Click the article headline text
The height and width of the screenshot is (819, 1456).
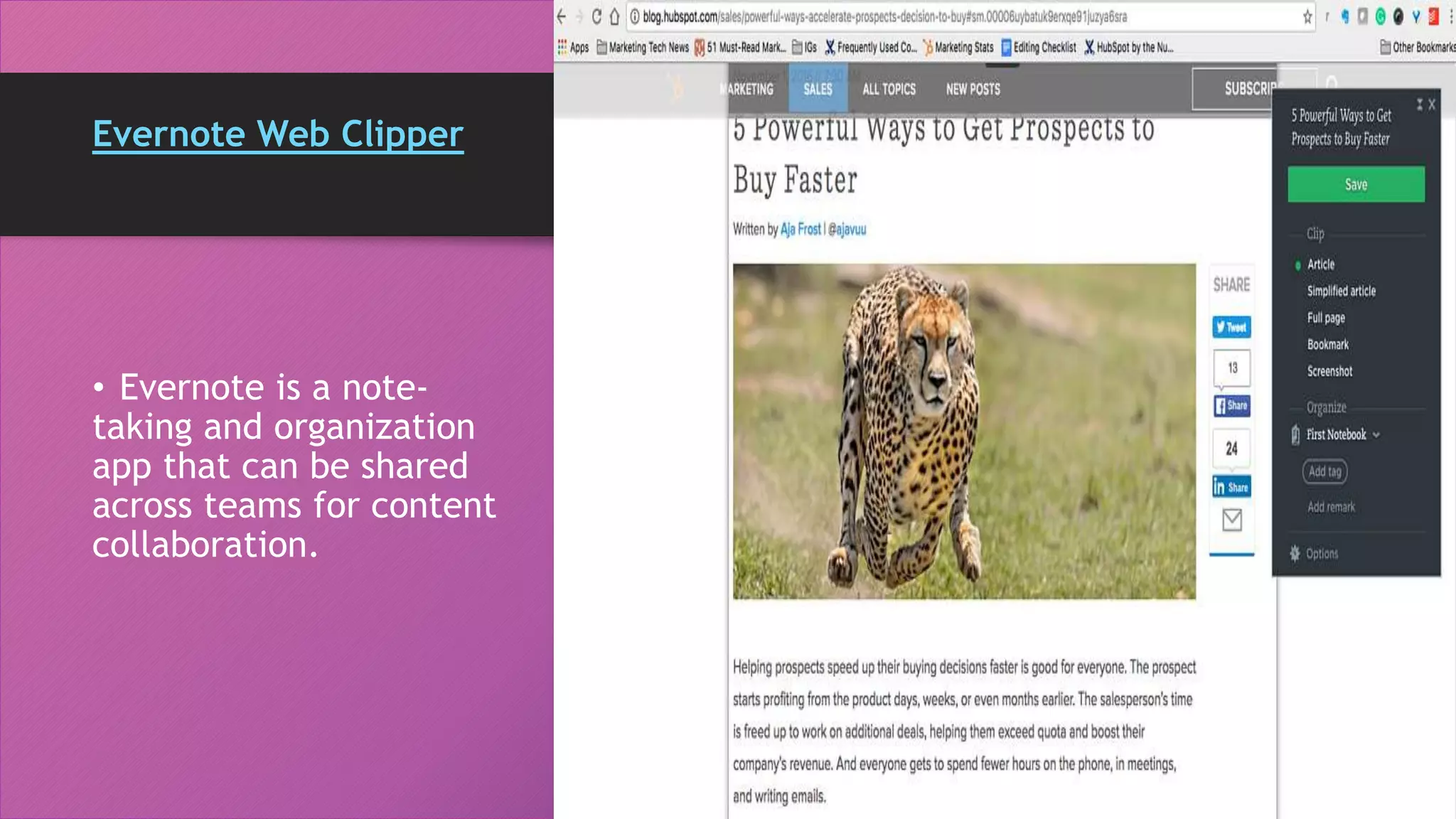(944, 154)
